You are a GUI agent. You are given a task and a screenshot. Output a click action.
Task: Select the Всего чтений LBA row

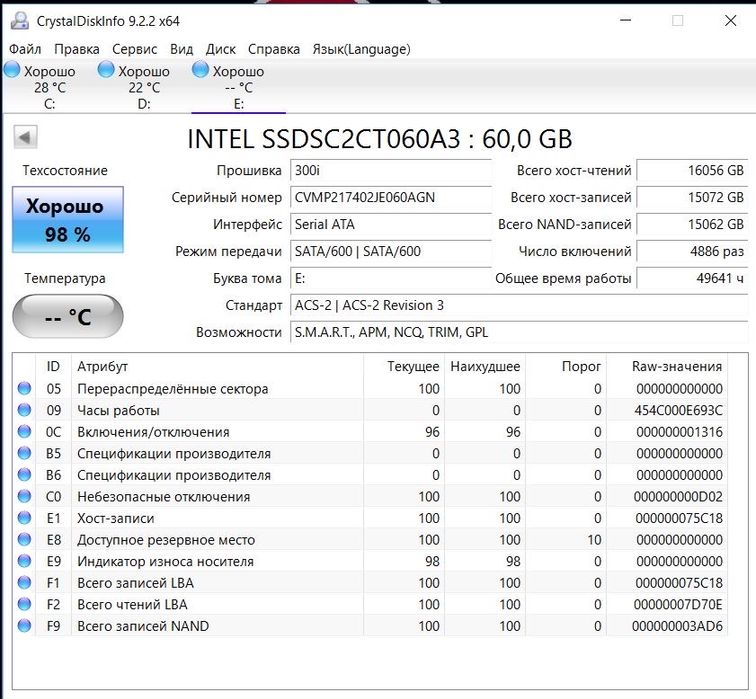(x=370, y=605)
